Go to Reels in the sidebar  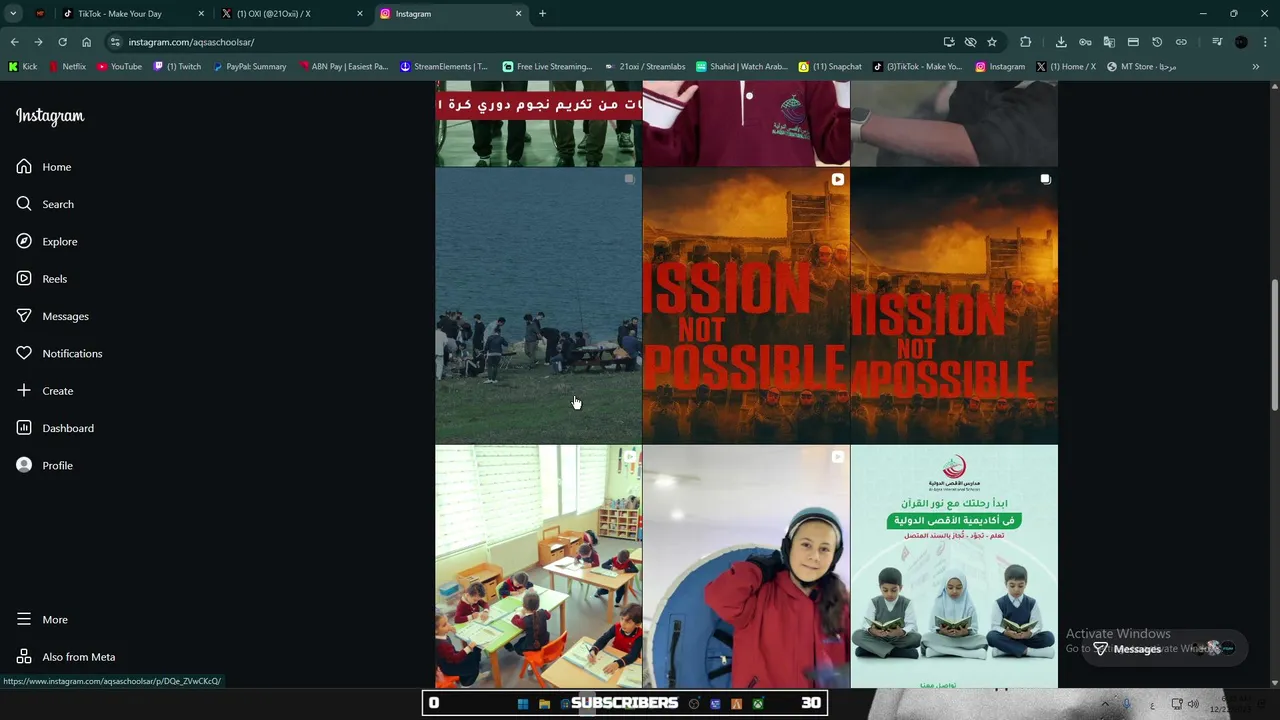tap(42, 279)
